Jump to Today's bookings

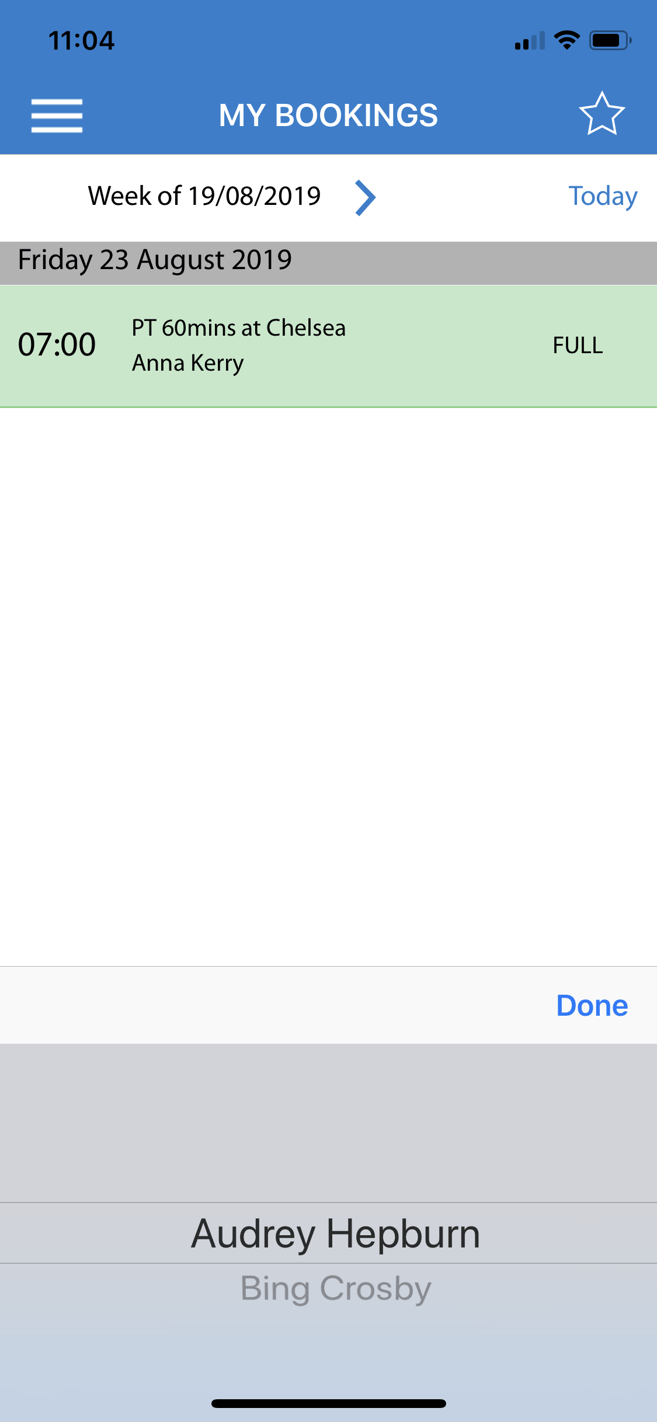click(x=602, y=196)
